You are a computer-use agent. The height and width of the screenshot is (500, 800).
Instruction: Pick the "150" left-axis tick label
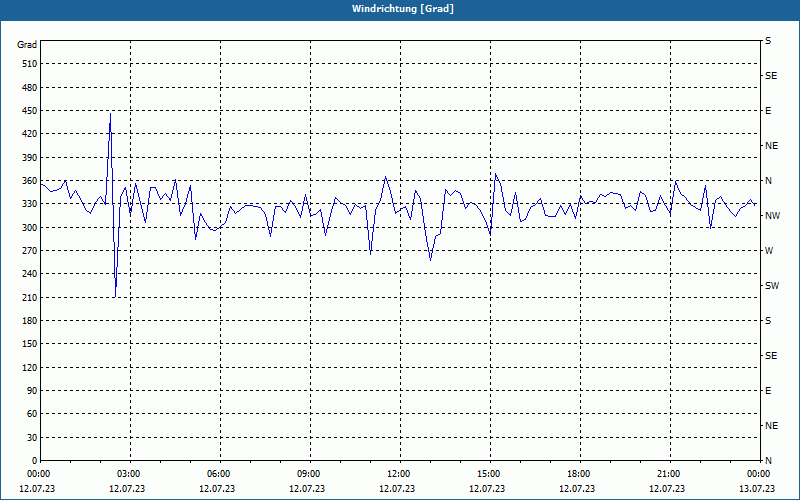[x=30, y=344]
